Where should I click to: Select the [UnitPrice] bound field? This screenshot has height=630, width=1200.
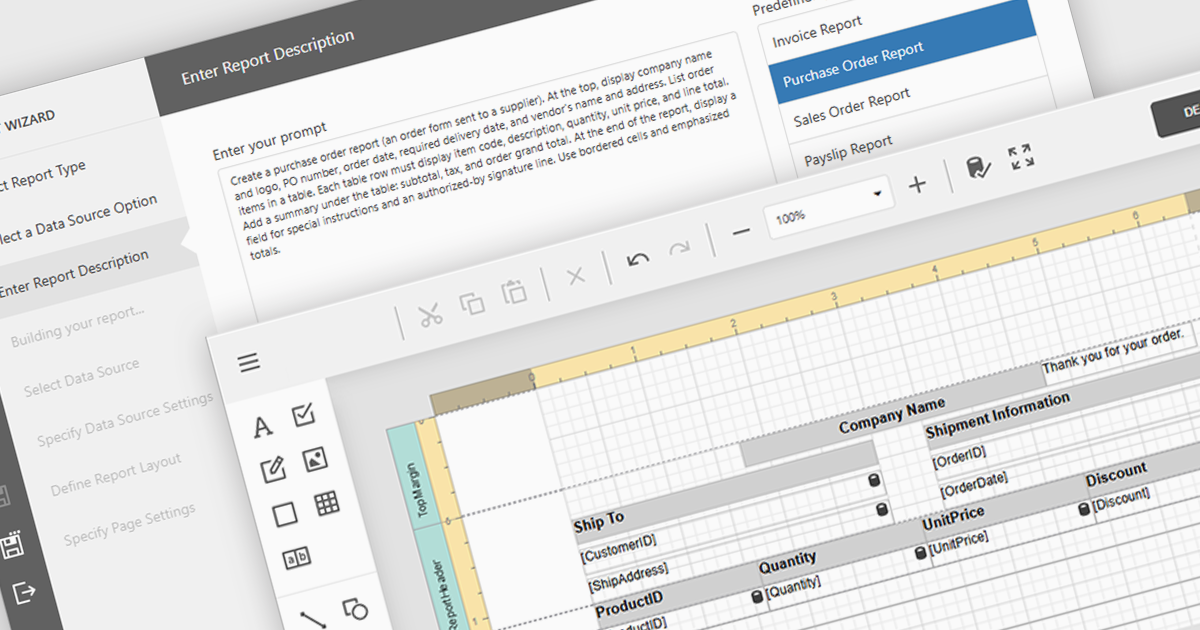coord(958,545)
